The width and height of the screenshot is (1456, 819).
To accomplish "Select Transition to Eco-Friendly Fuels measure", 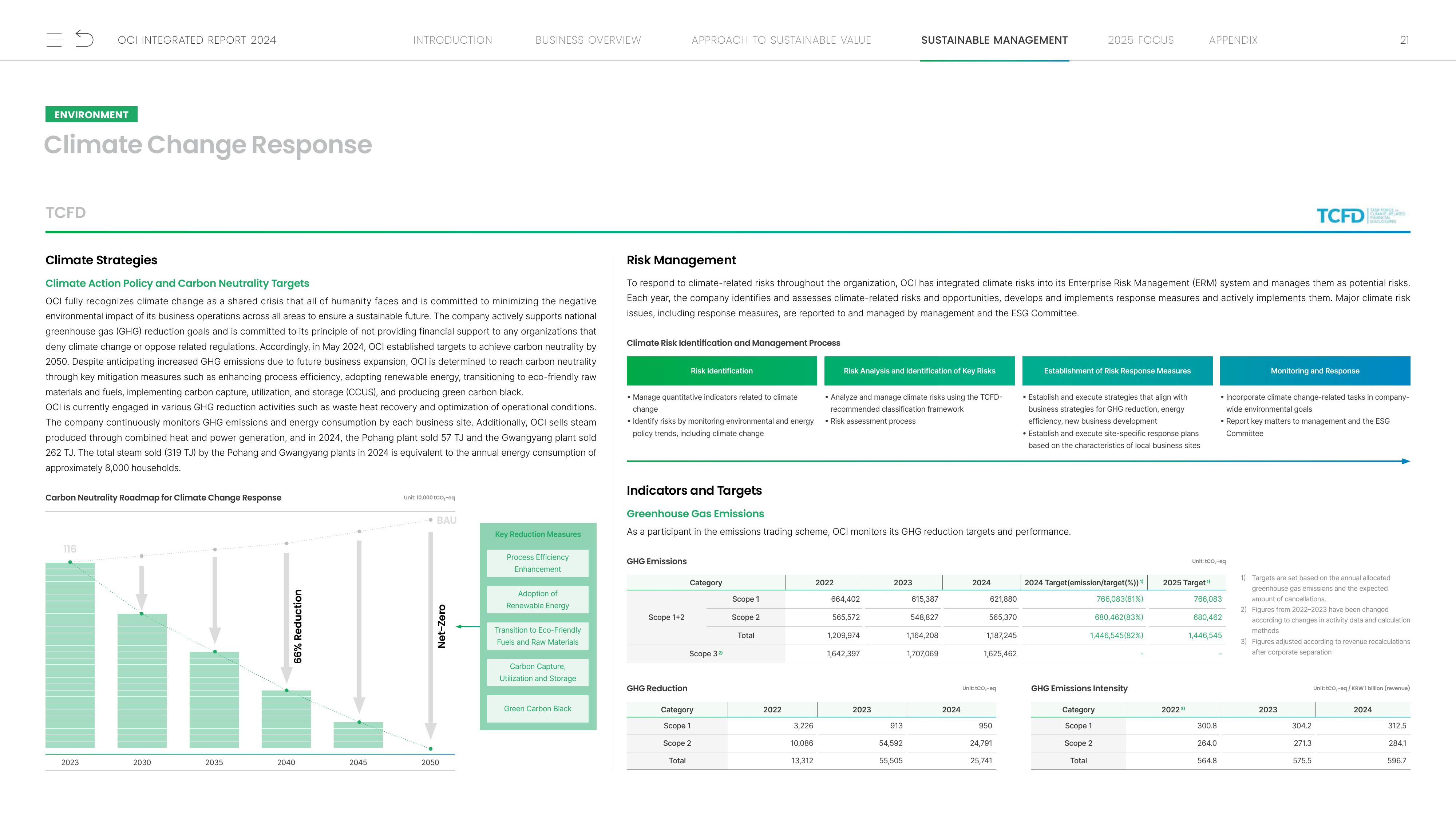I will point(538,636).
